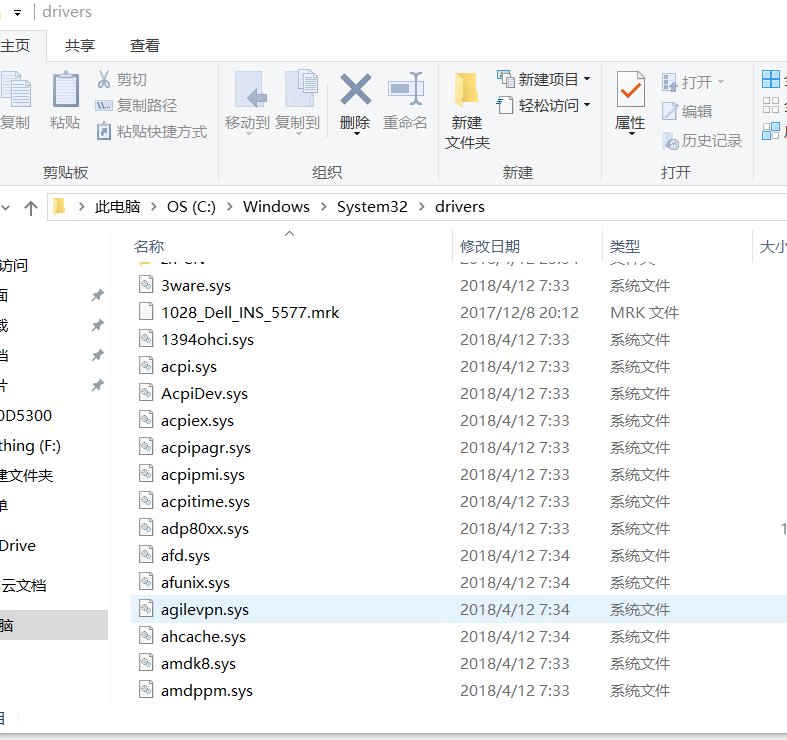Select file acpipmi.sys
787x740 pixels.
pyautogui.click(x=203, y=475)
